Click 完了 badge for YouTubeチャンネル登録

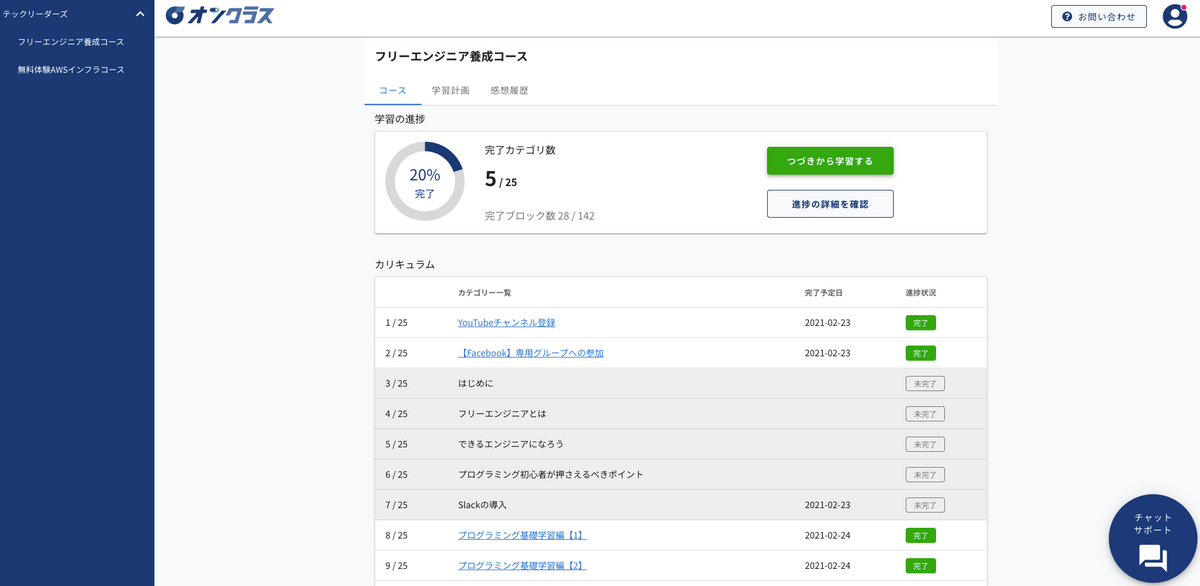coord(921,323)
